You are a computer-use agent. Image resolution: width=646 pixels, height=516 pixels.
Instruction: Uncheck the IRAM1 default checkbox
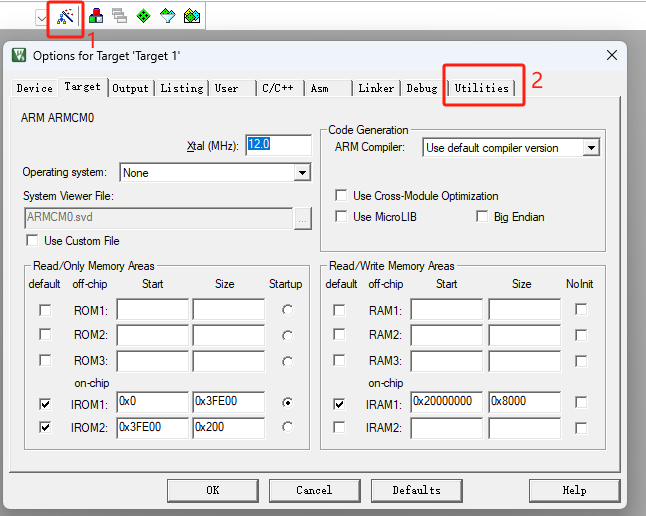click(x=339, y=404)
